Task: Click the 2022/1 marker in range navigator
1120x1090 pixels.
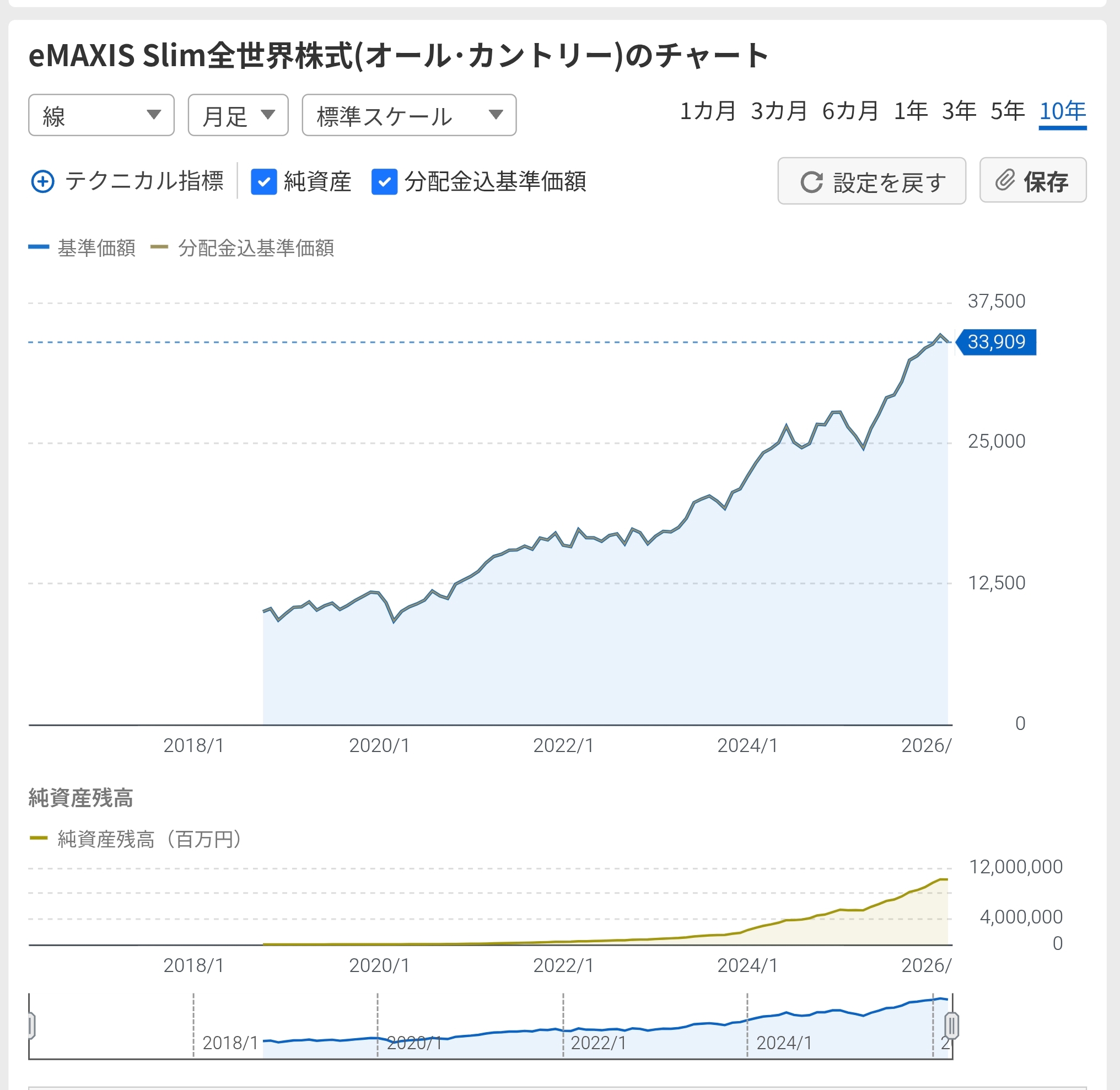Action: point(598,1043)
